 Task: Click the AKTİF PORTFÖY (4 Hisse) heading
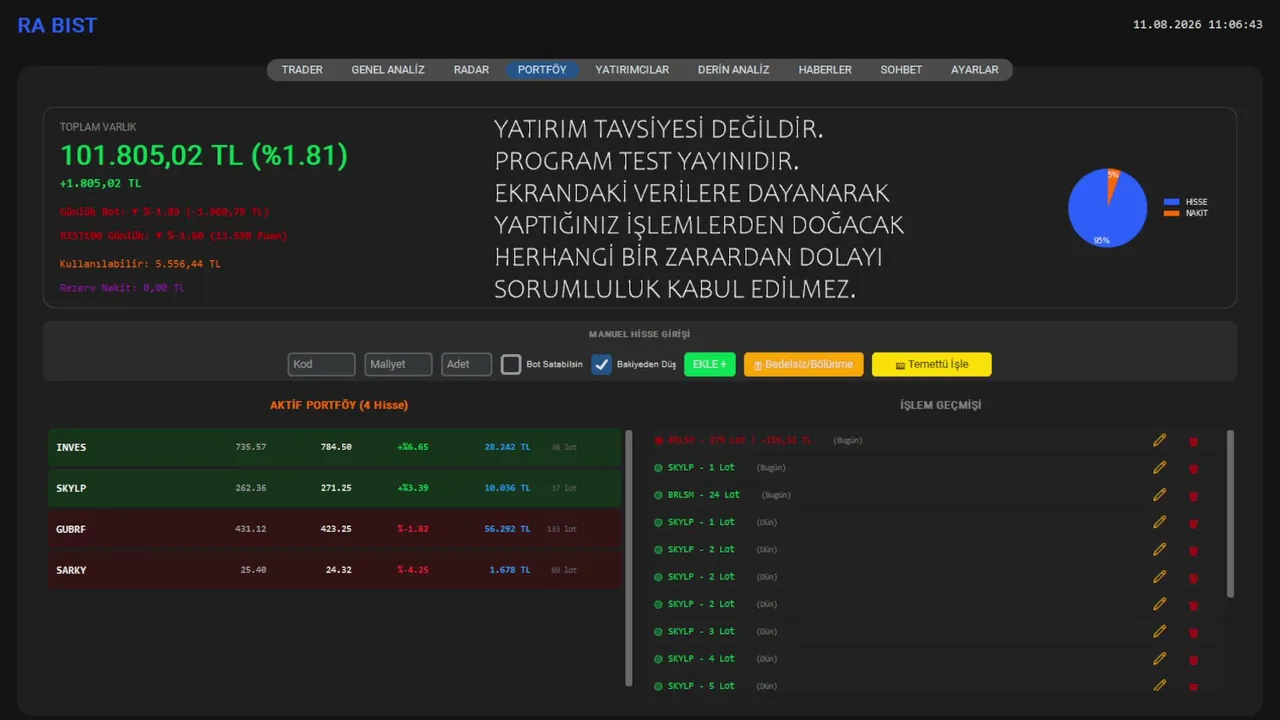pos(339,405)
